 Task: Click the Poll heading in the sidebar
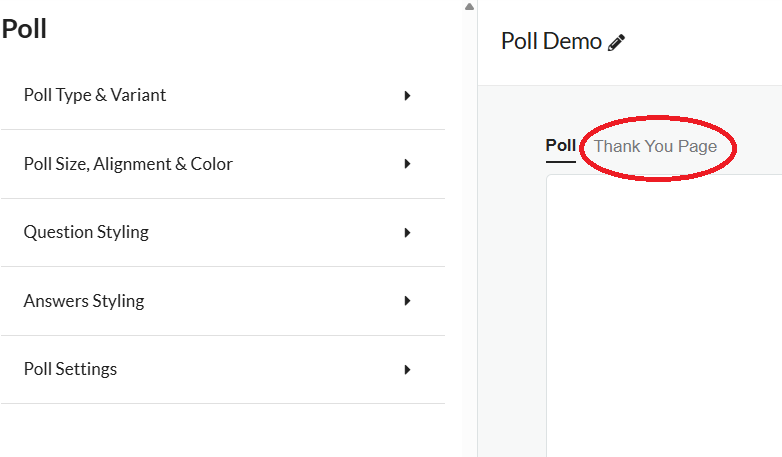pyautogui.click(x=24, y=29)
